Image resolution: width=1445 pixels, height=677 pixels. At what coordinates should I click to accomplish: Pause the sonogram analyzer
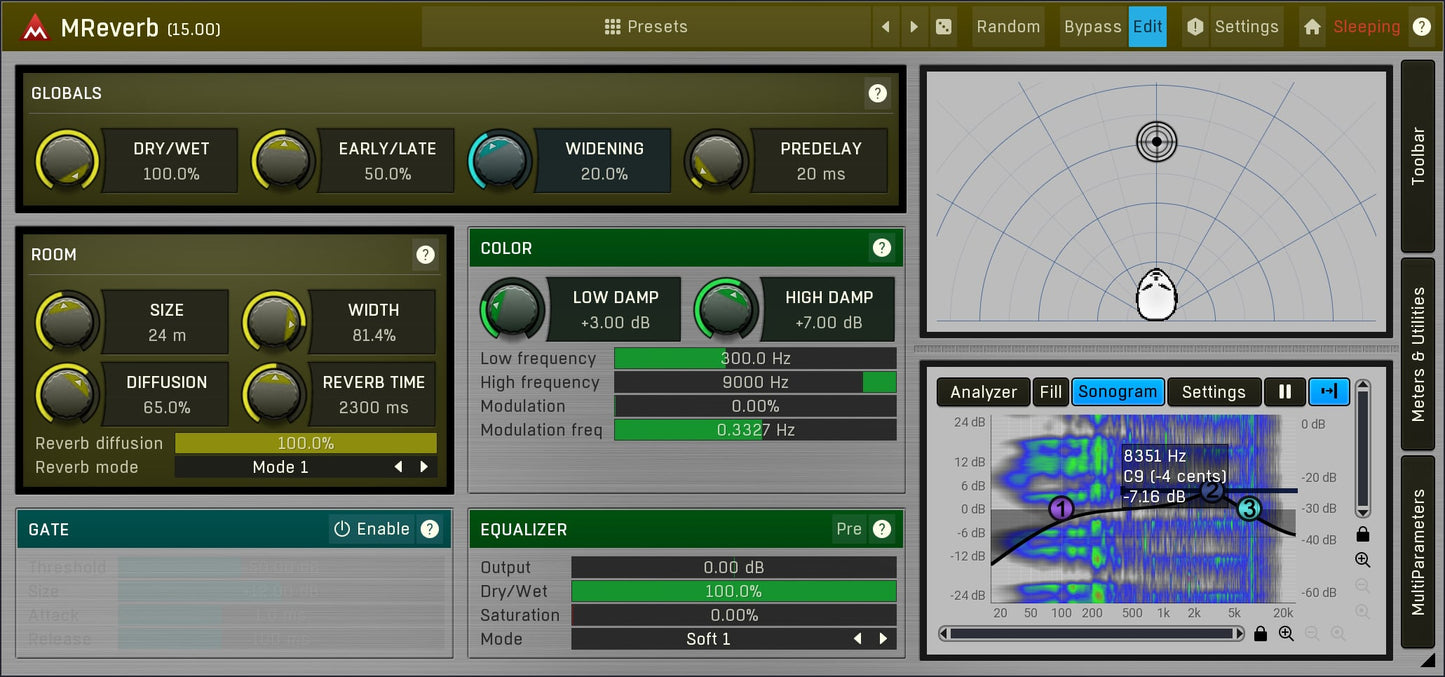coord(1285,392)
